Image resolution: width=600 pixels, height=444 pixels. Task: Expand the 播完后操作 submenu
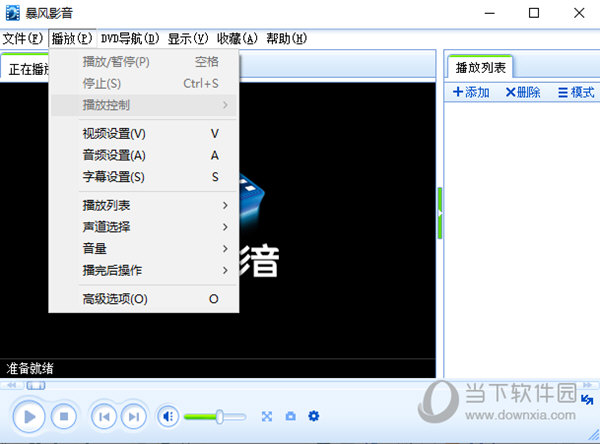pyautogui.click(x=144, y=271)
